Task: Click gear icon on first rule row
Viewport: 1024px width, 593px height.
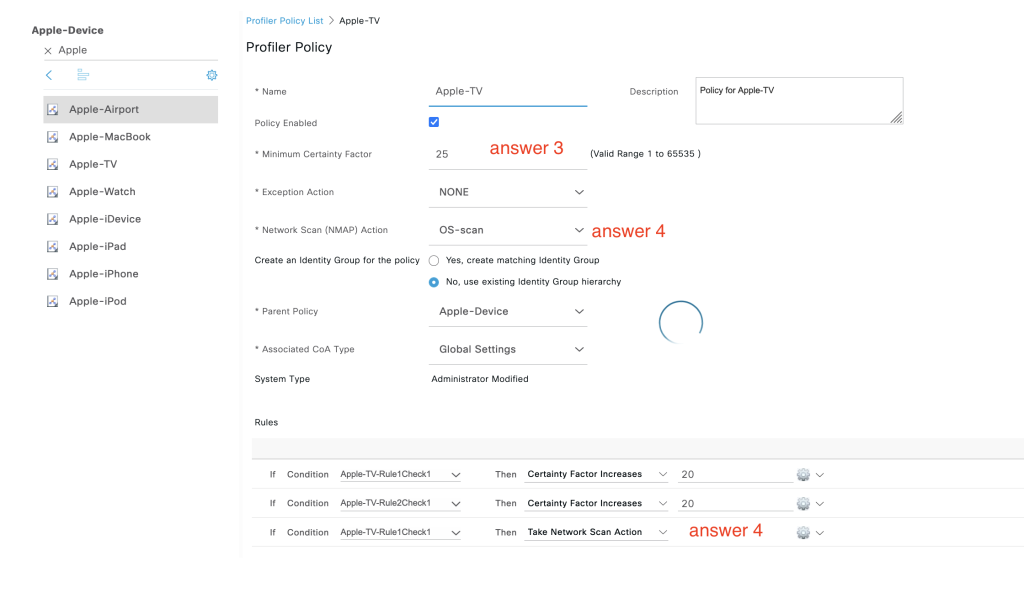Action: (x=802, y=475)
